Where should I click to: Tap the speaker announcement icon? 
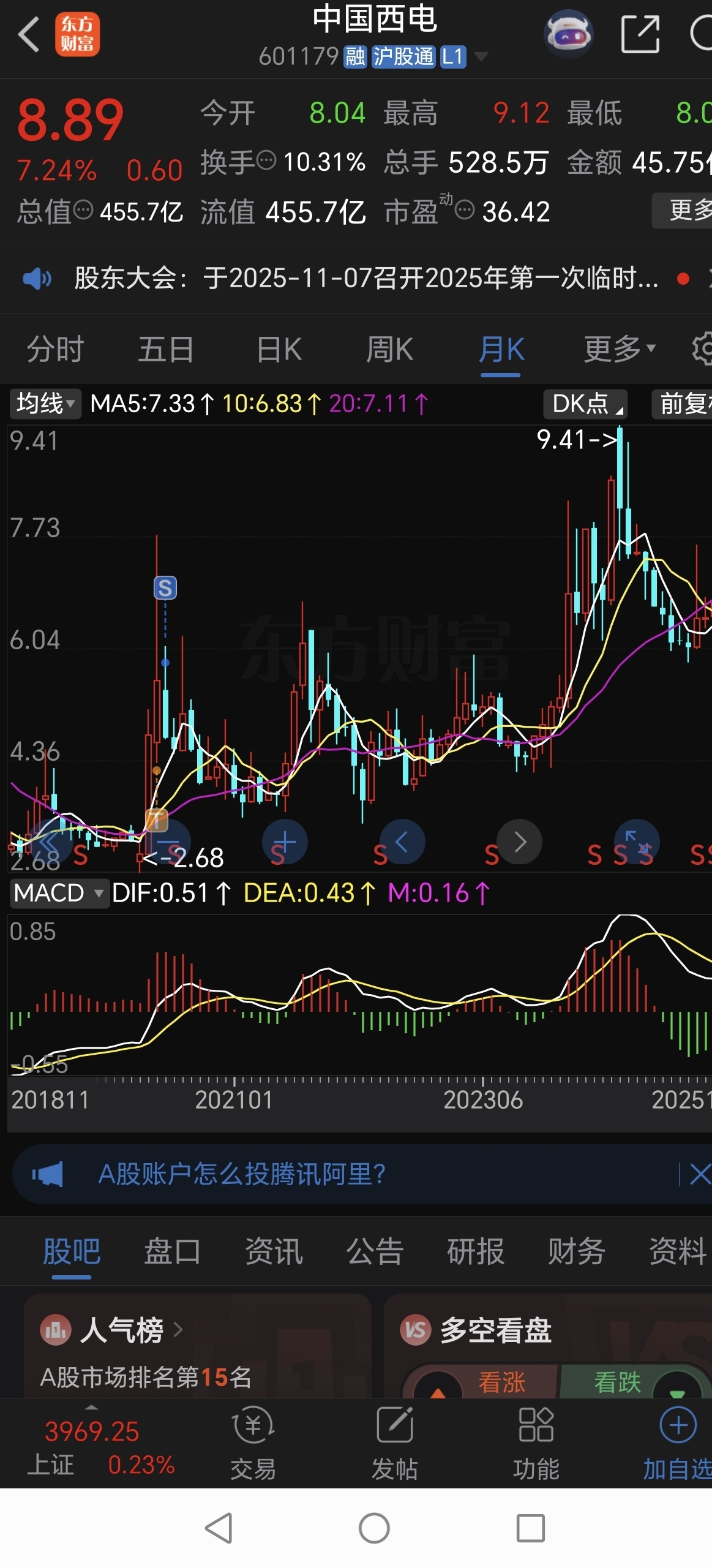(x=37, y=279)
